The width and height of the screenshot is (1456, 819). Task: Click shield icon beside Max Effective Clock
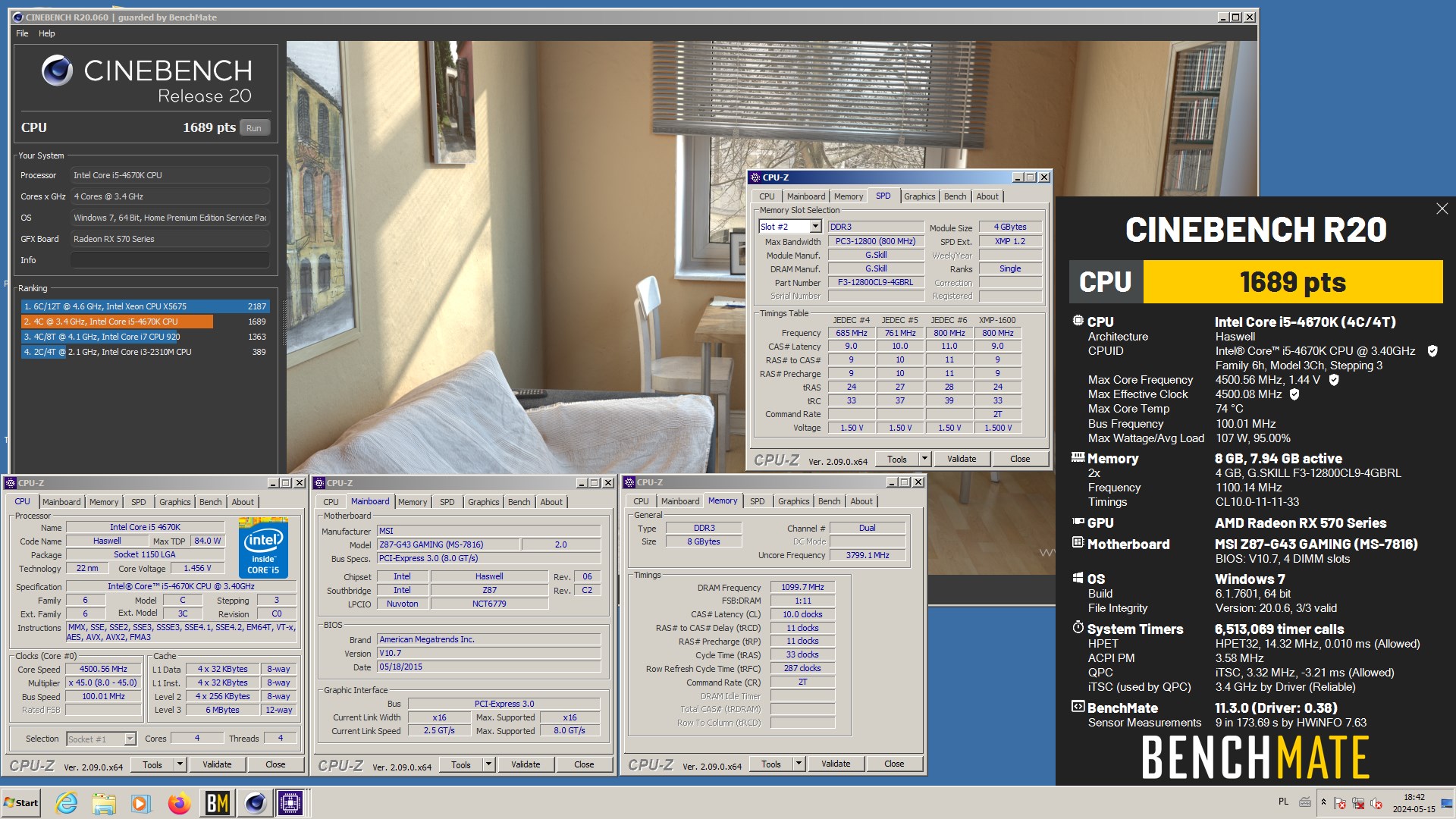pos(1294,394)
